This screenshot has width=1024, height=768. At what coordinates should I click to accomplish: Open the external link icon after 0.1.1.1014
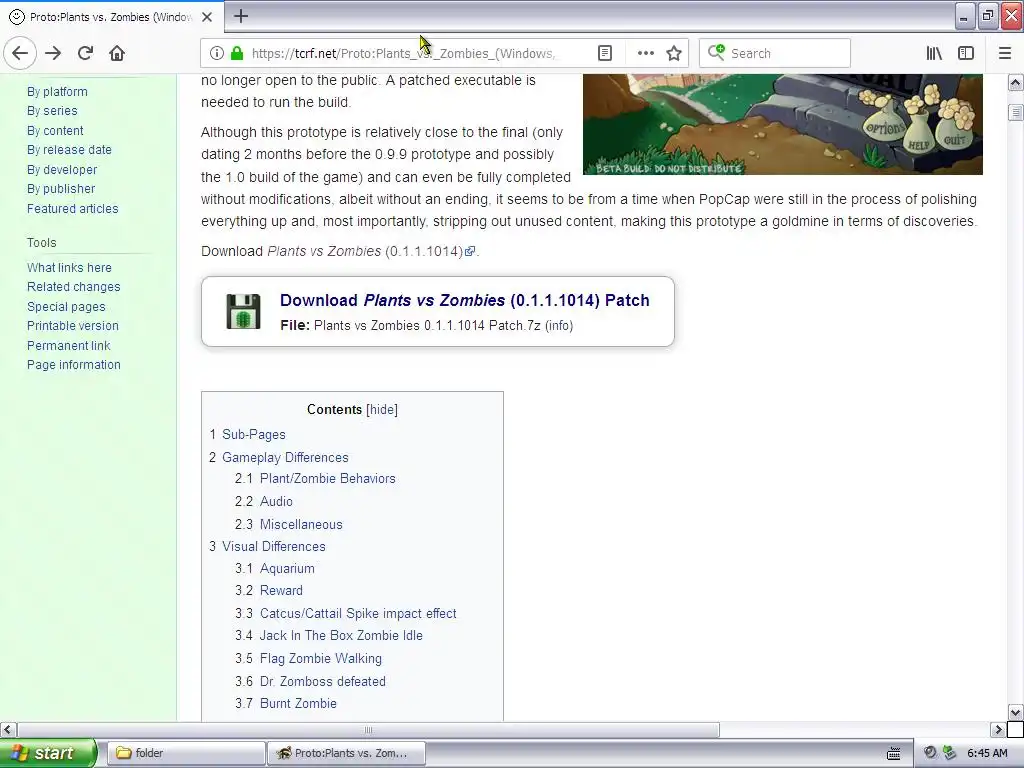[470, 251]
